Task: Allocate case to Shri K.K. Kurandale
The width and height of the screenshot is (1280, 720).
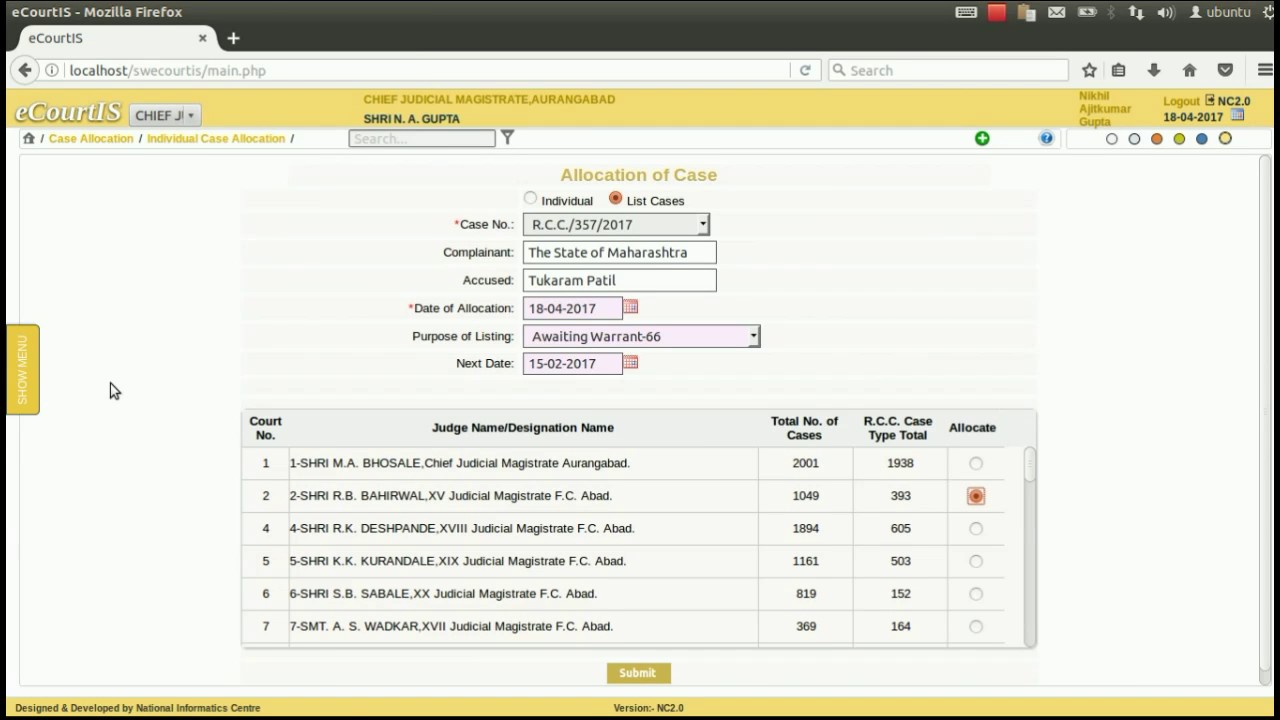Action: pos(976,561)
